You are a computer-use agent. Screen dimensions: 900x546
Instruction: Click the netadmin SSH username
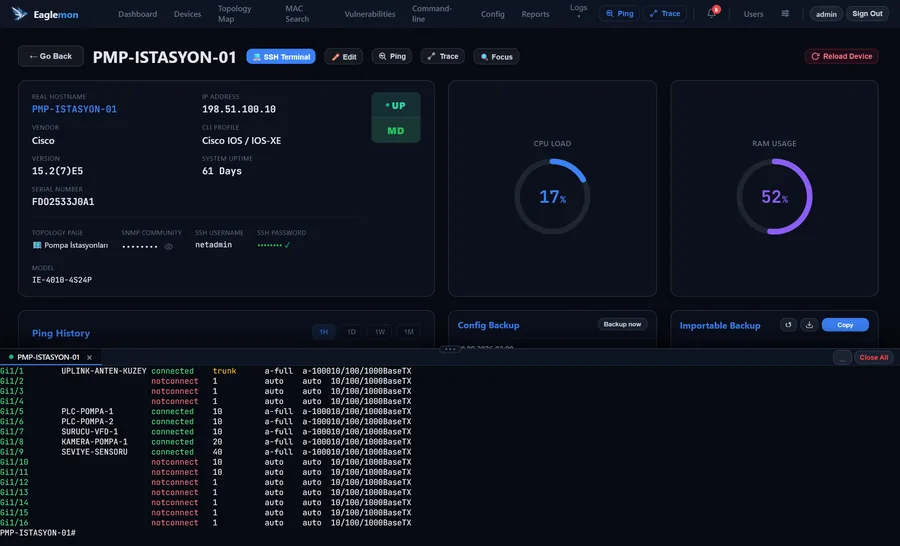coord(214,245)
